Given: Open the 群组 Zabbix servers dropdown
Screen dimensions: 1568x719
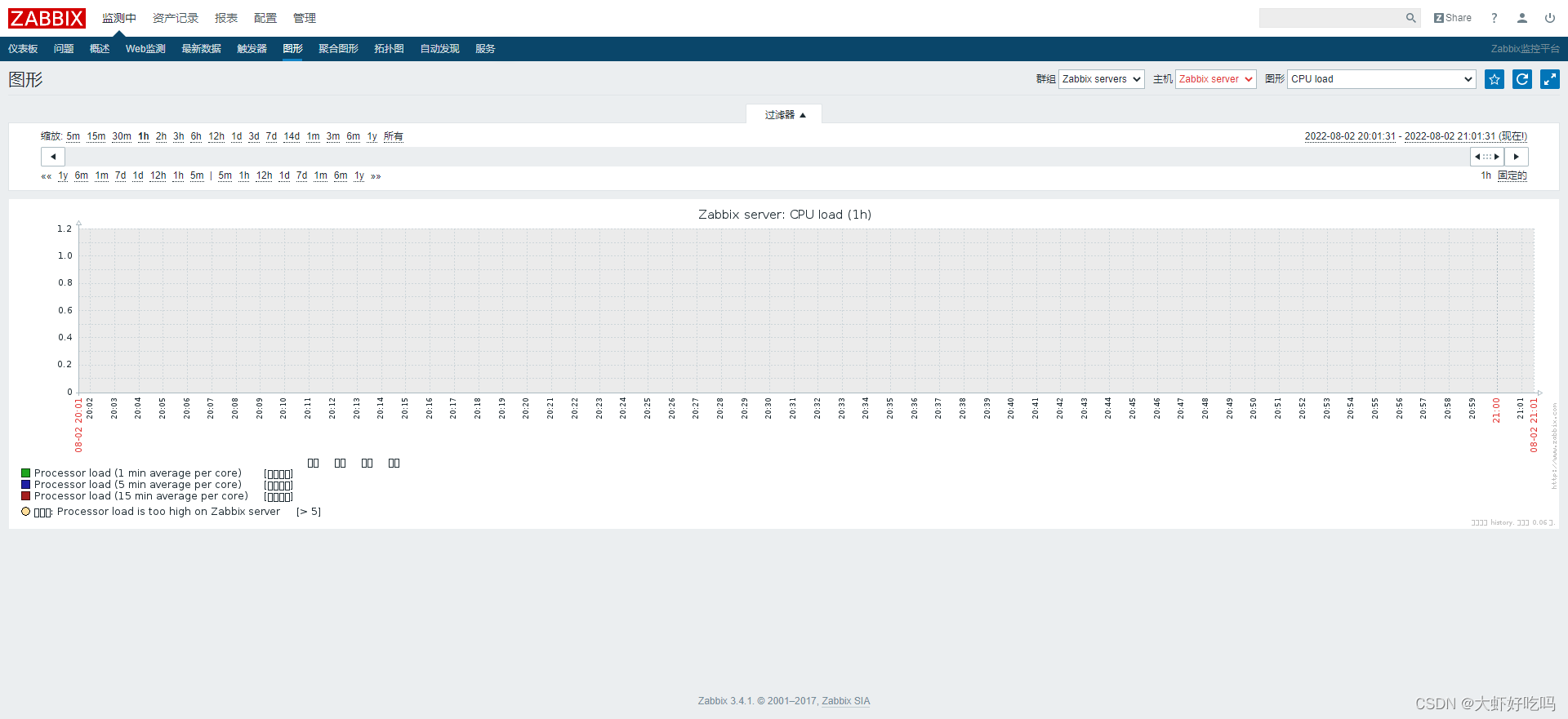Looking at the screenshot, I should click(1101, 79).
